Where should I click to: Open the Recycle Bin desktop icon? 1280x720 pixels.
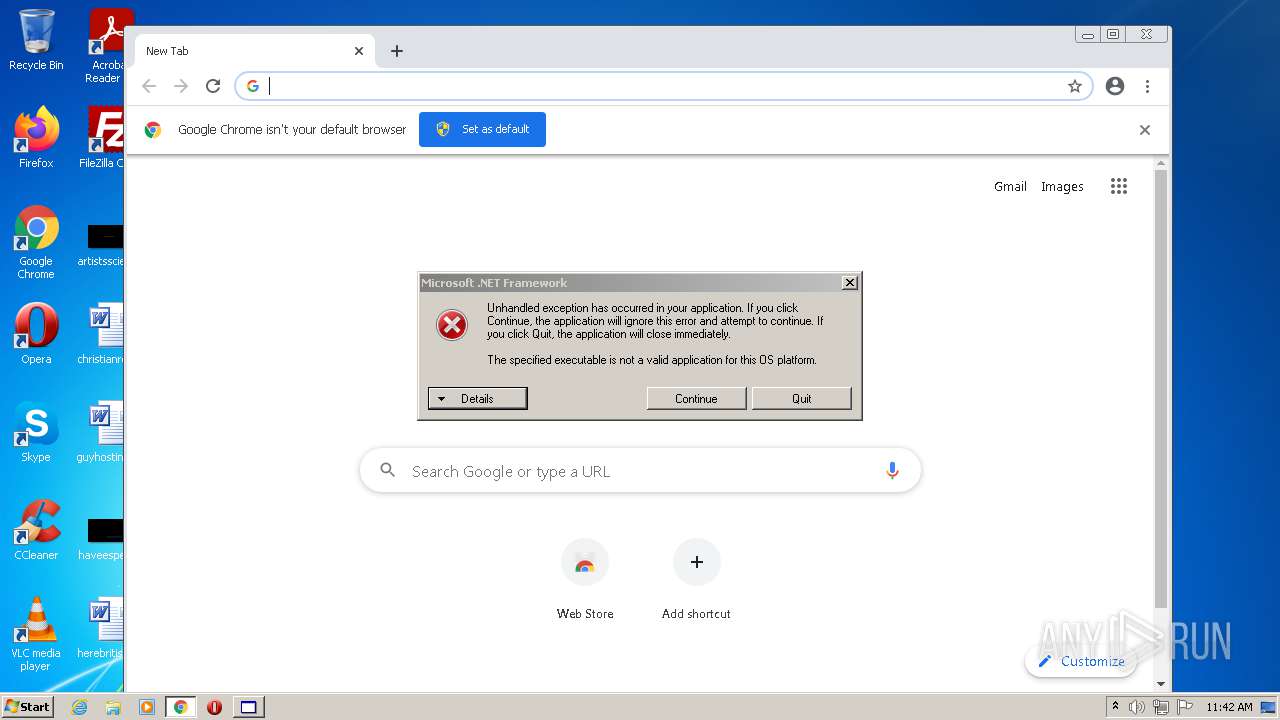click(x=36, y=40)
